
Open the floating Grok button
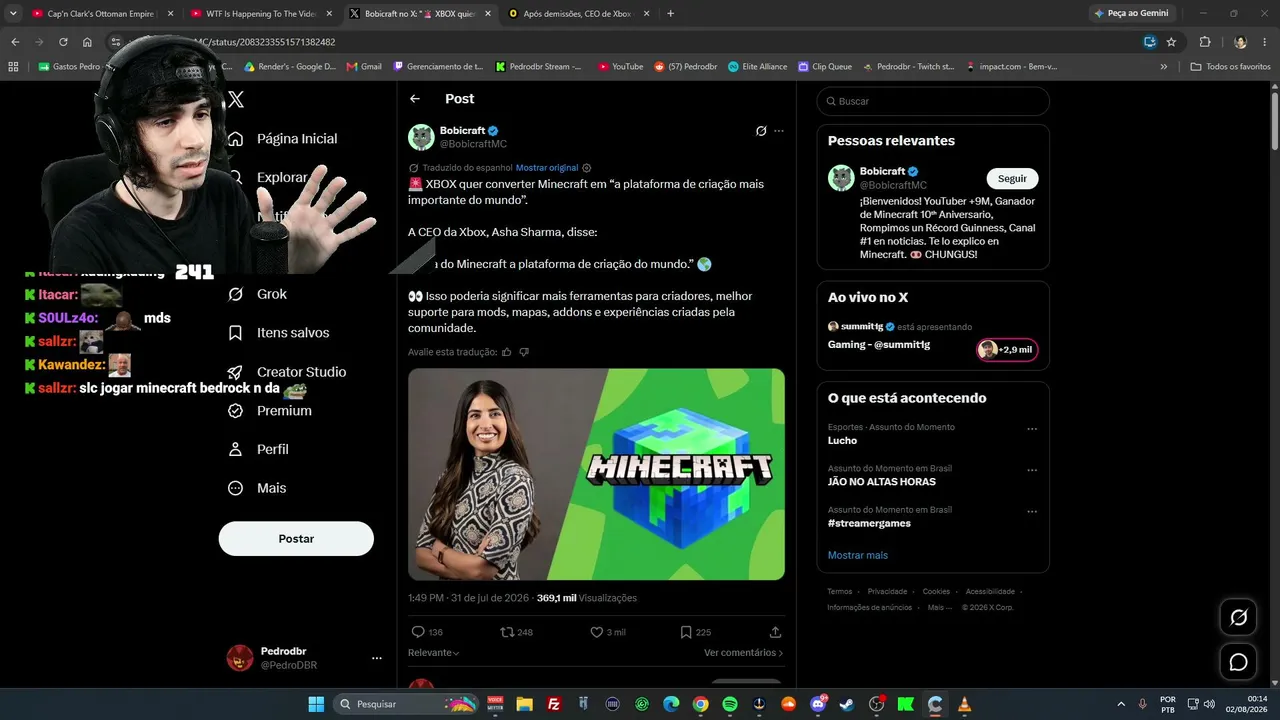(1238, 618)
